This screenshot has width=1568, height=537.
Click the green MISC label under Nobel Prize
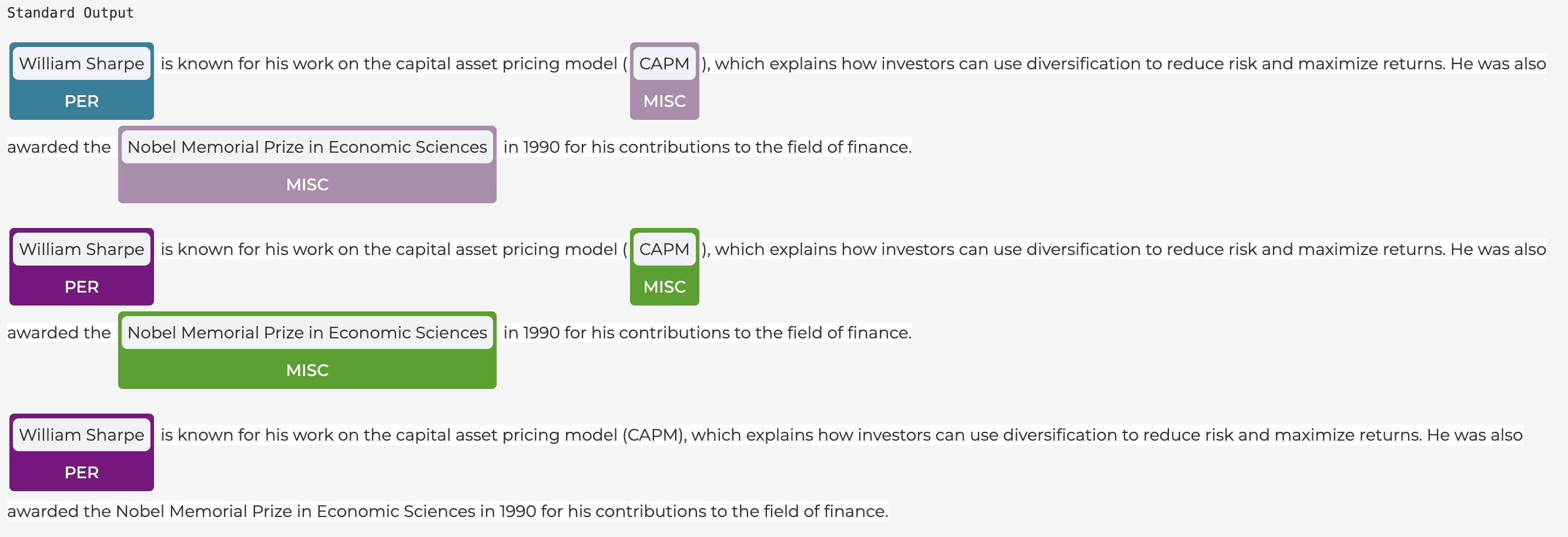pos(307,370)
